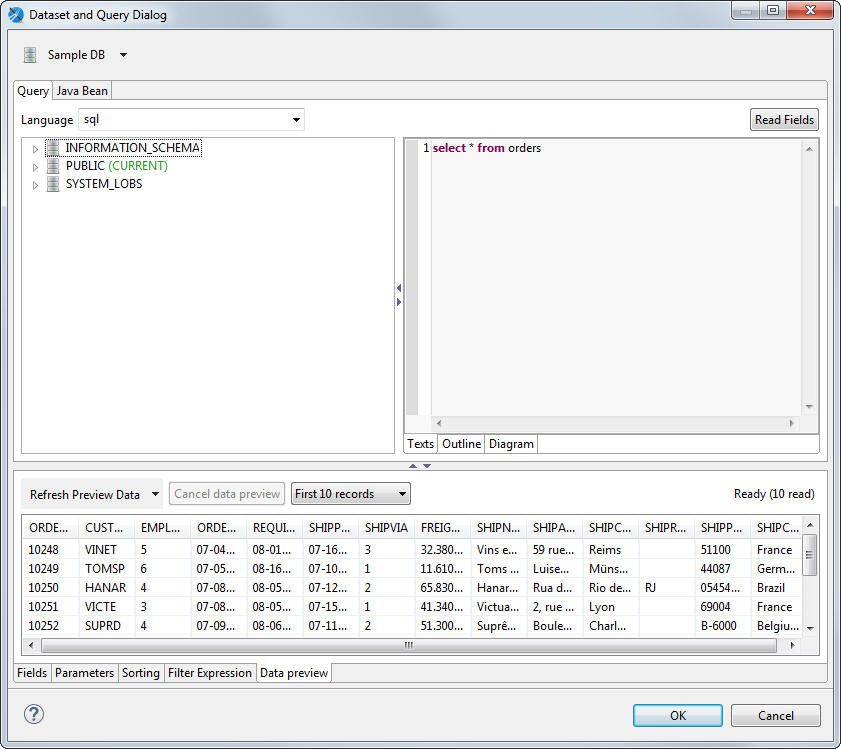
Task: Confirm the dialog with OK
Action: coord(678,716)
